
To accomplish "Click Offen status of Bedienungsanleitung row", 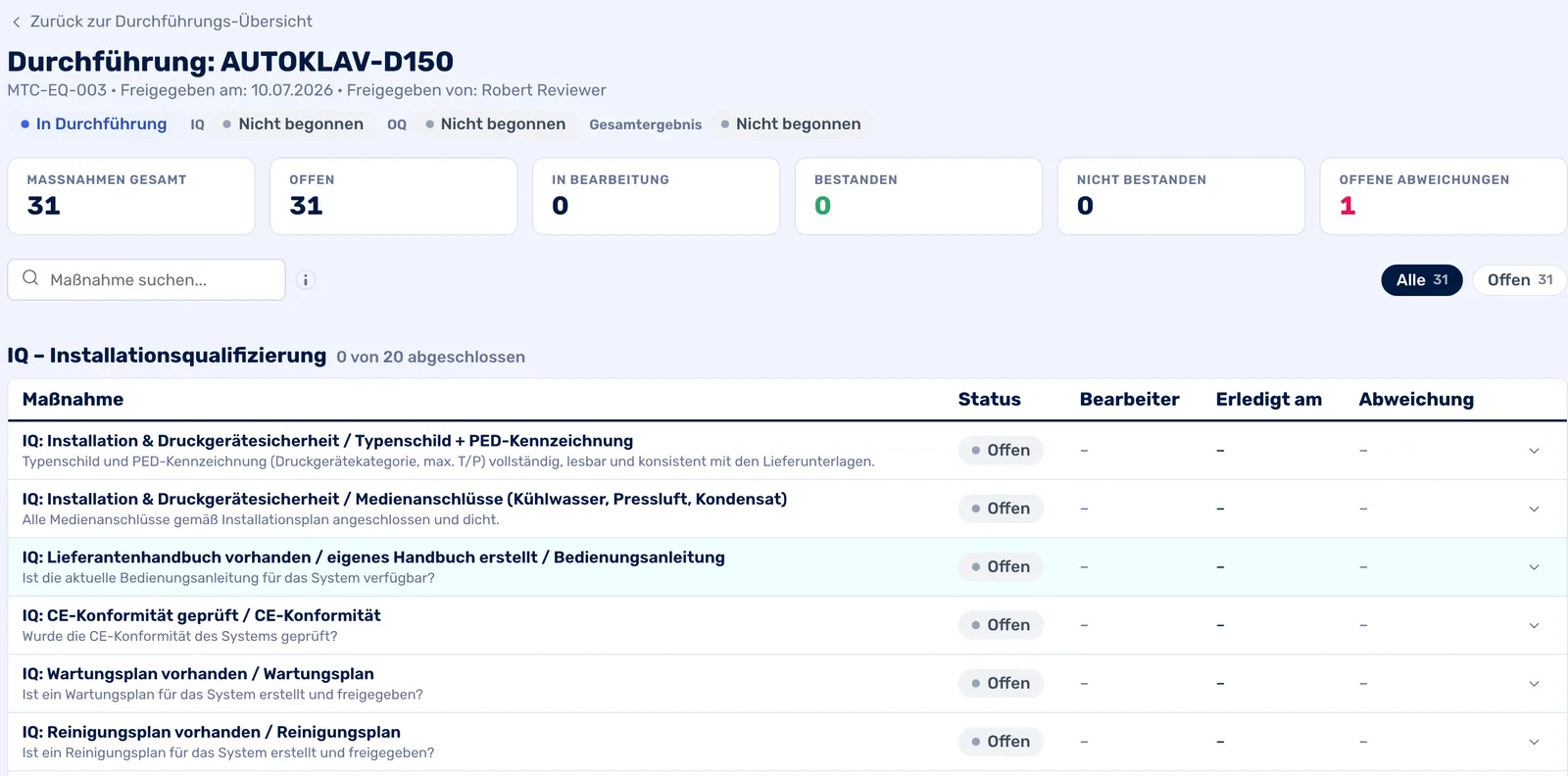I will [1001, 567].
